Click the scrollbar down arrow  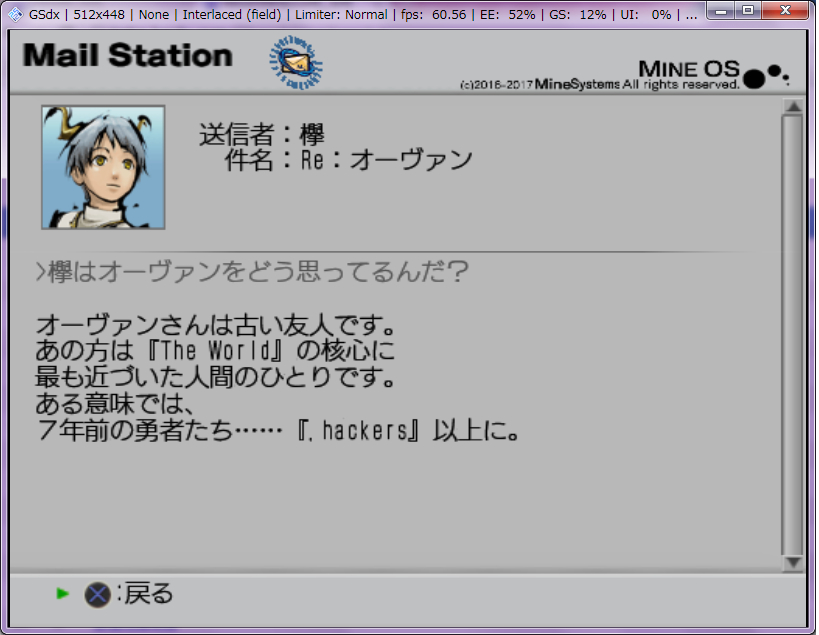(793, 563)
